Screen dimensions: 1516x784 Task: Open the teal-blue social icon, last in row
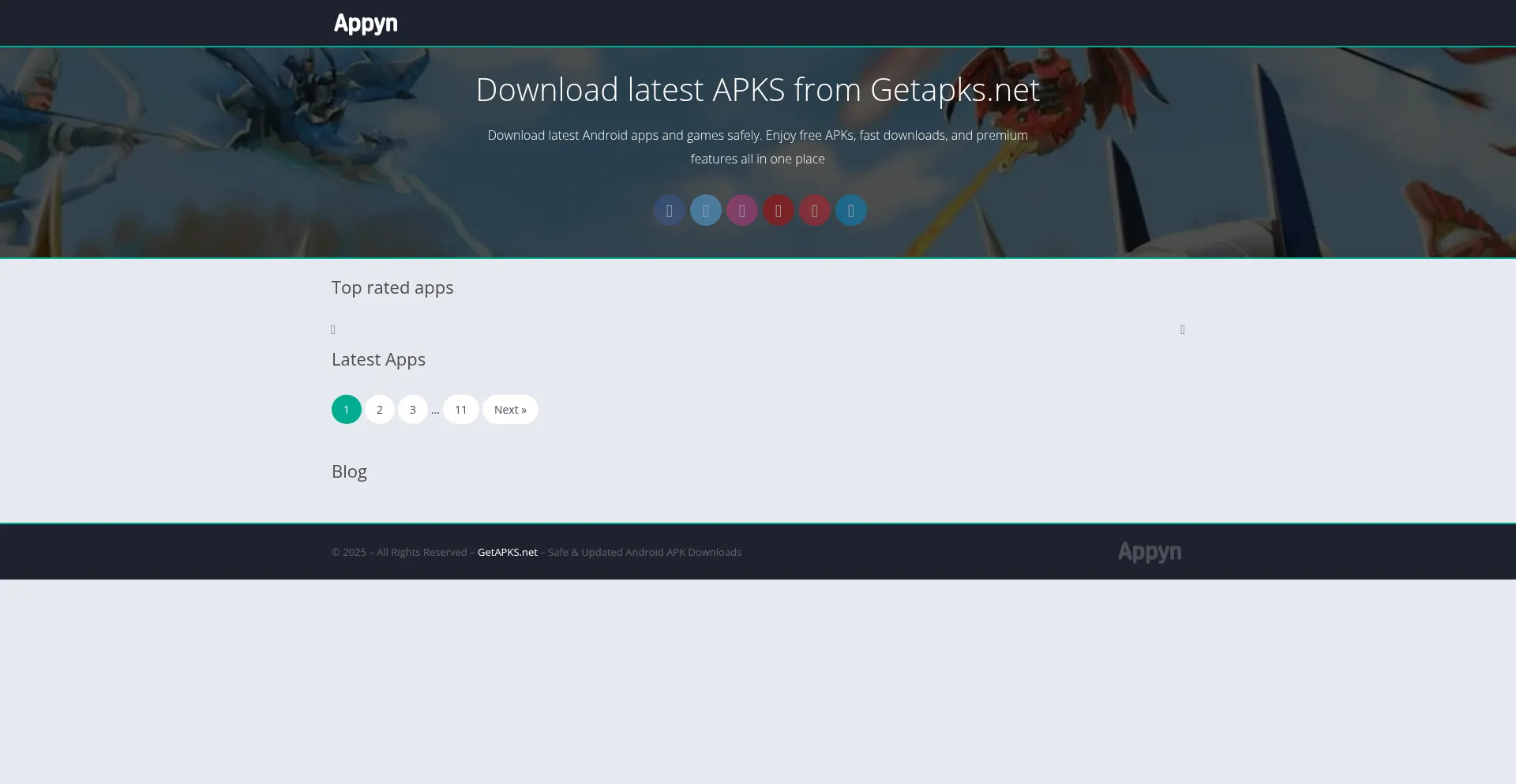[x=851, y=211]
